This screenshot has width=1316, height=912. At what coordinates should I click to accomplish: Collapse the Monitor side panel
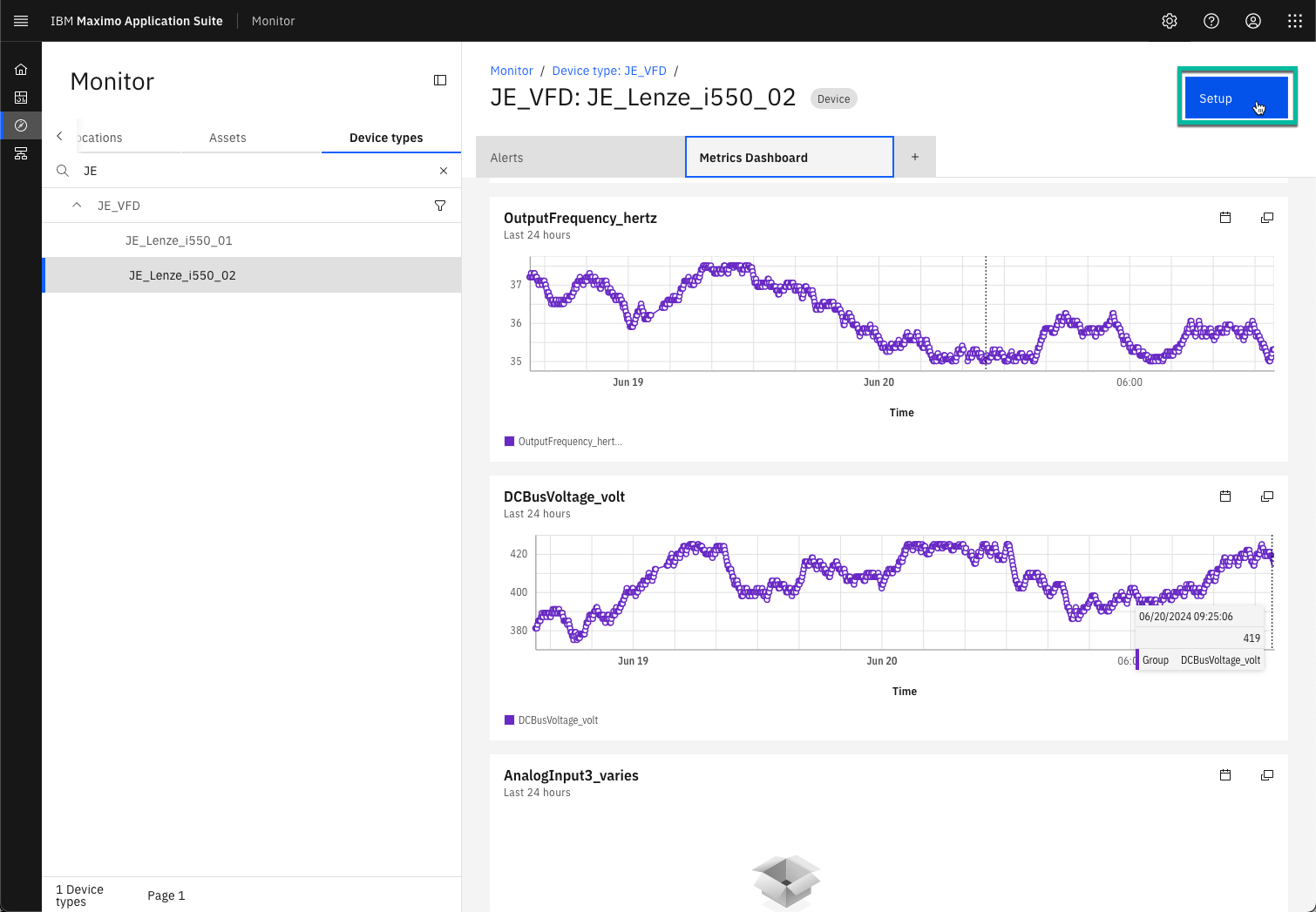[x=440, y=80]
